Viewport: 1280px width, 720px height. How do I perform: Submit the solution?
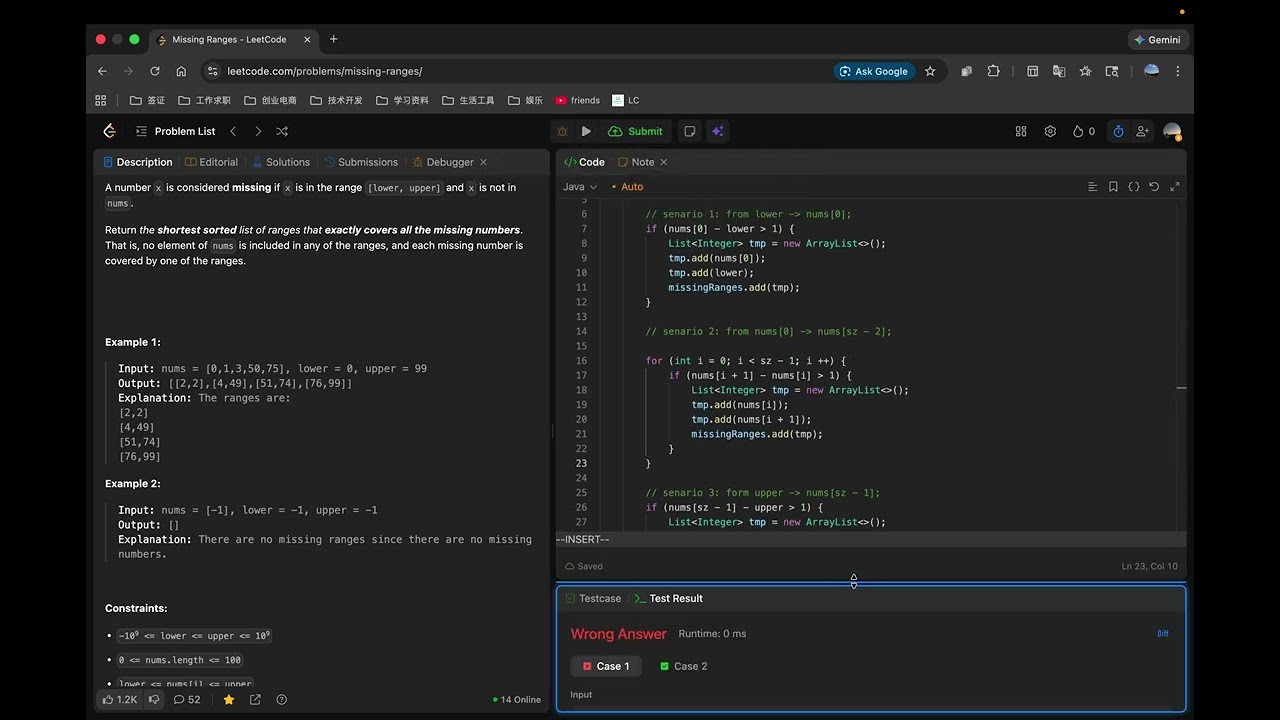point(635,131)
